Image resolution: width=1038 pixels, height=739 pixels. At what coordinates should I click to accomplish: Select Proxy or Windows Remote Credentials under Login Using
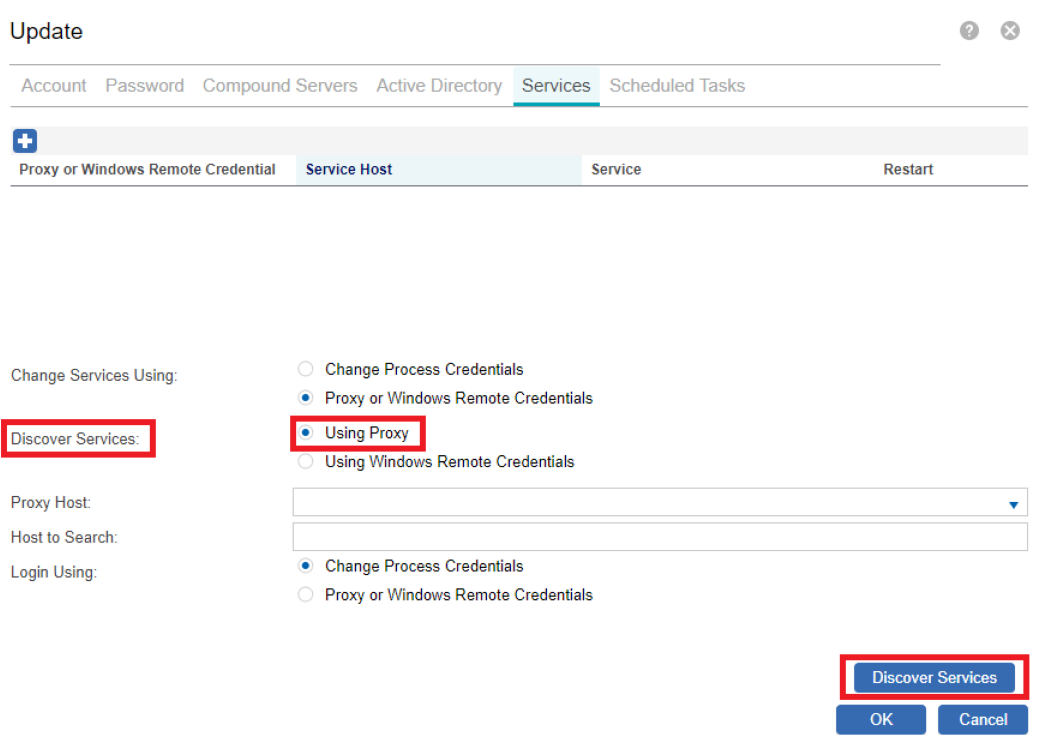click(307, 595)
